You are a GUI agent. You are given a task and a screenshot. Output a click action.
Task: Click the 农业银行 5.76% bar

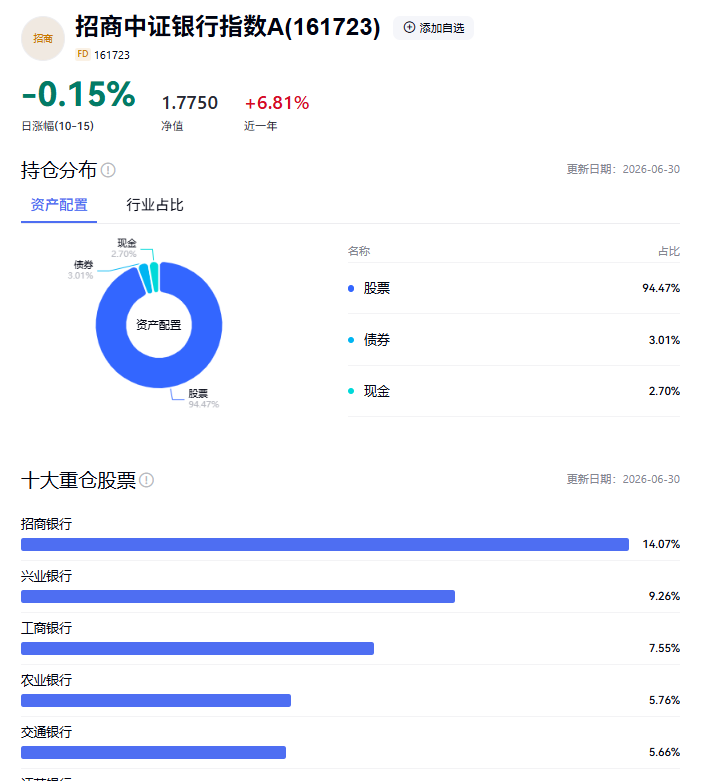(156, 700)
